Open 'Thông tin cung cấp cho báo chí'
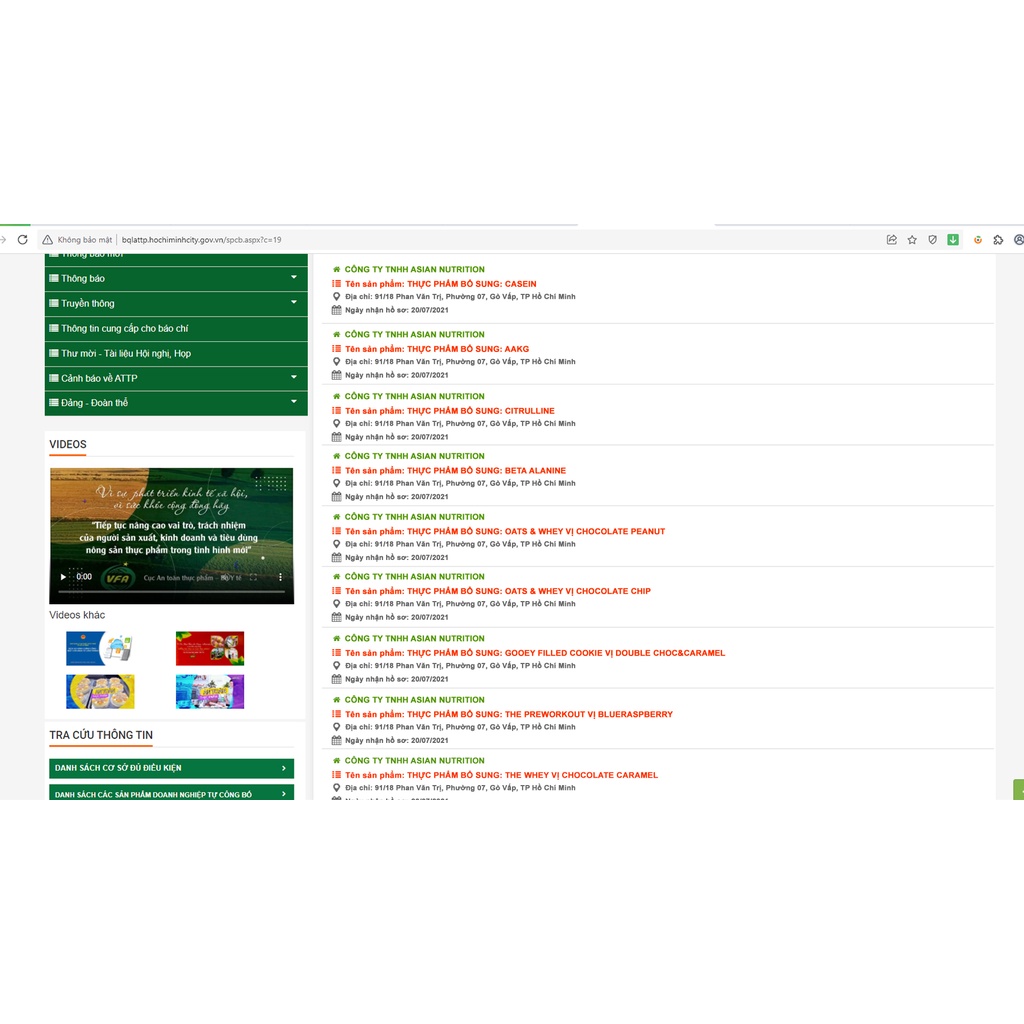This screenshot has width=1024, height=1024. coord(176,328)
